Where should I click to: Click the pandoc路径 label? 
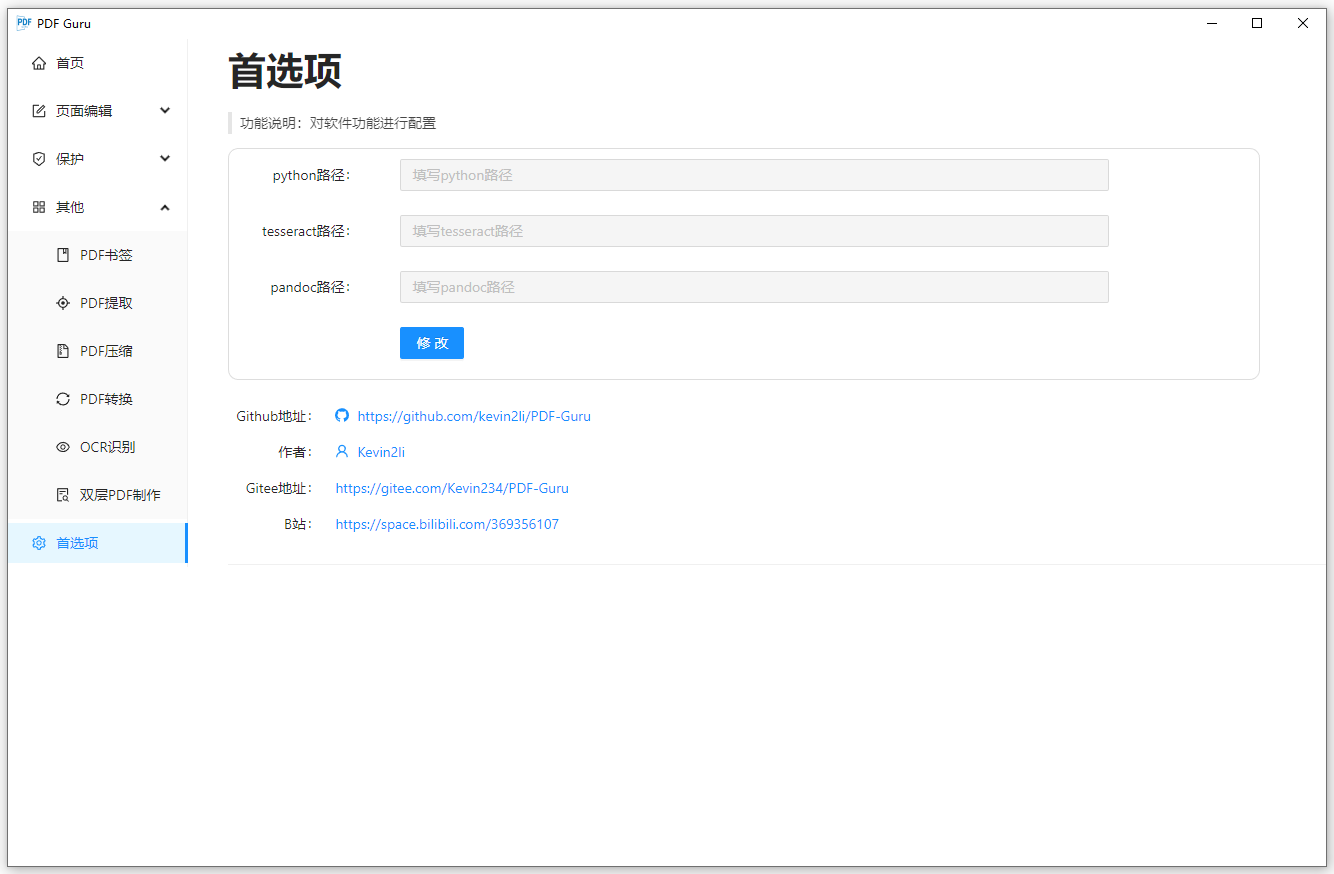[x=310, y=287]
